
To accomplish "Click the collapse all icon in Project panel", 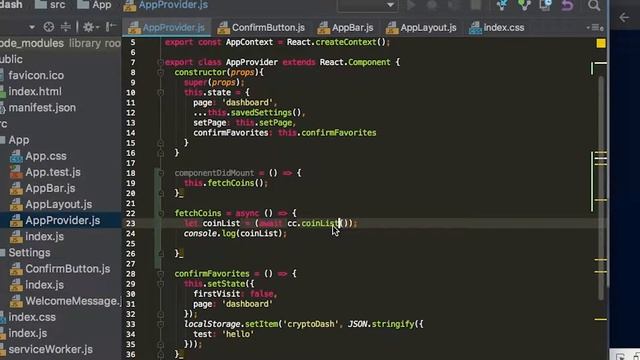I will point(65,27).
